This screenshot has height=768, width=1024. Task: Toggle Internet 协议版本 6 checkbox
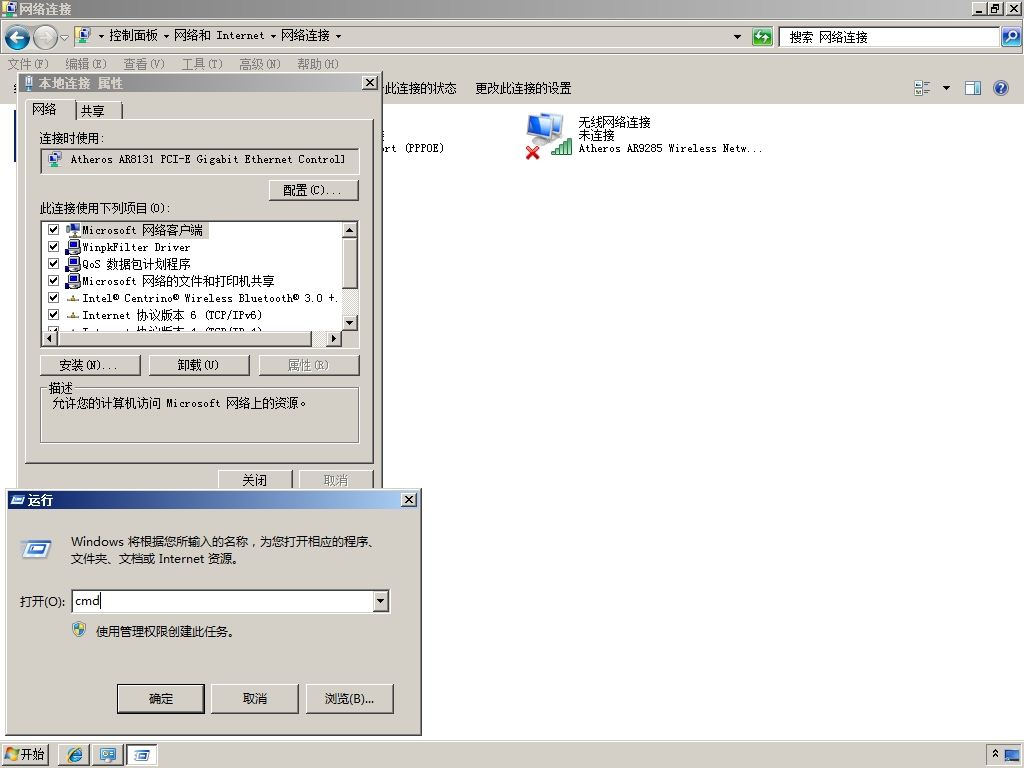click(x=54, y=315)
